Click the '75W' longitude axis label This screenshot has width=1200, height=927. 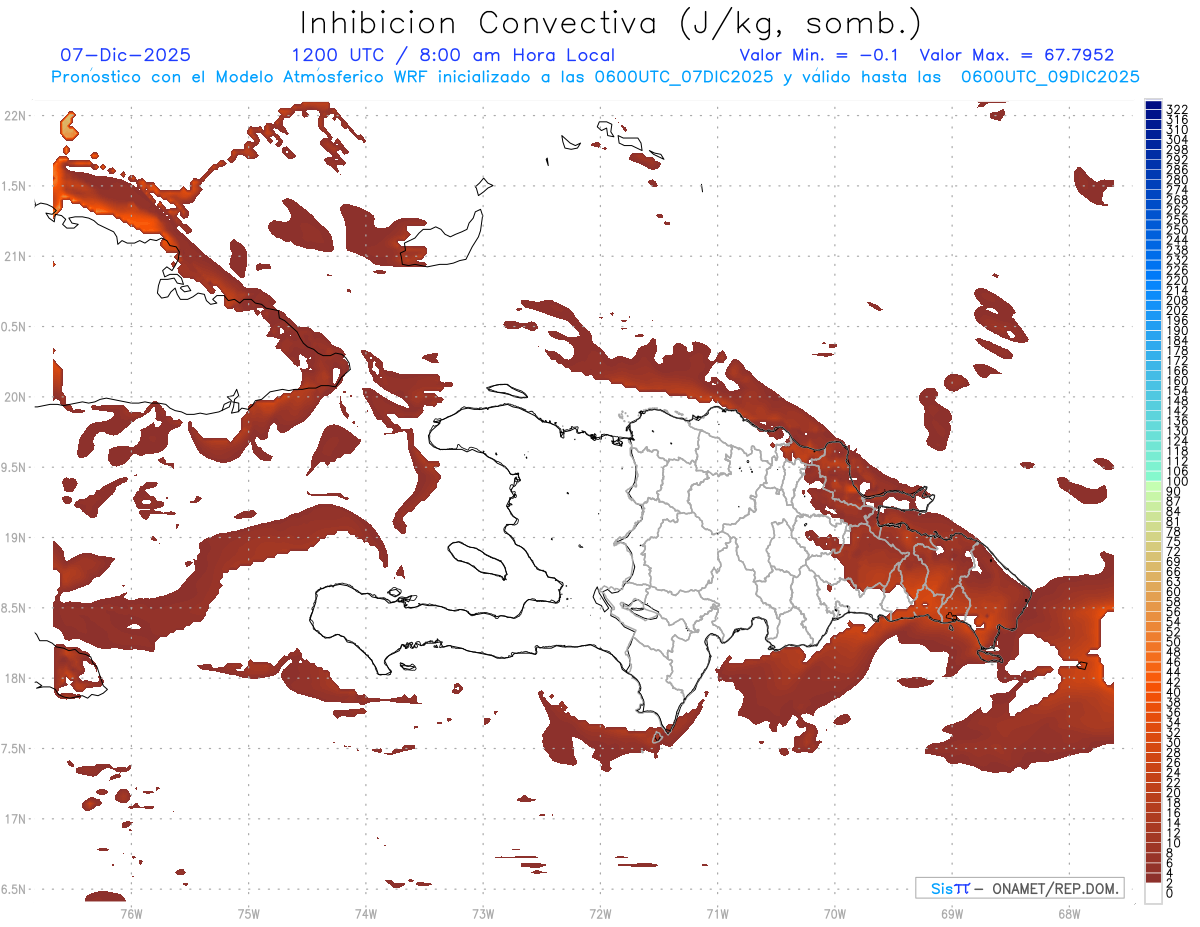tap(248, 914)
